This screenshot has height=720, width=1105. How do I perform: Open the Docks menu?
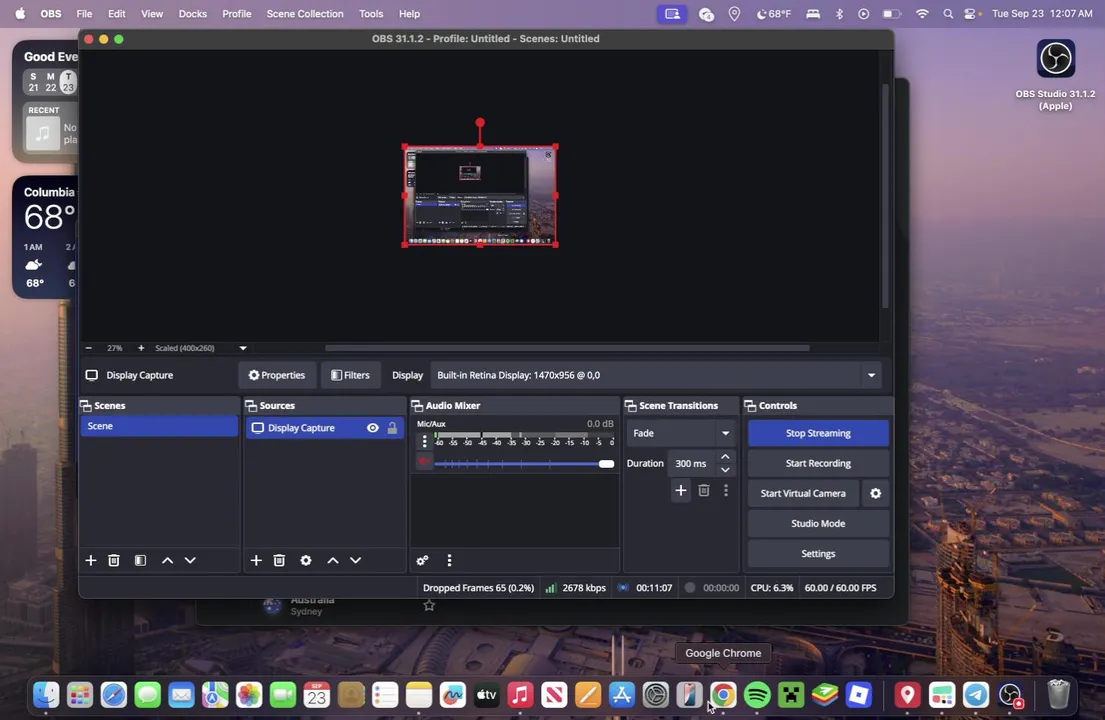click(192, 13)
